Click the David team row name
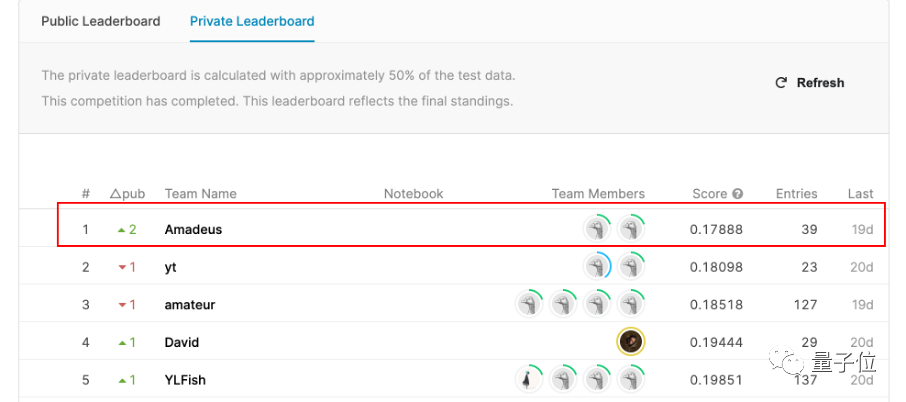This screenshot has height=402, width=906. [x=181, y=343]
